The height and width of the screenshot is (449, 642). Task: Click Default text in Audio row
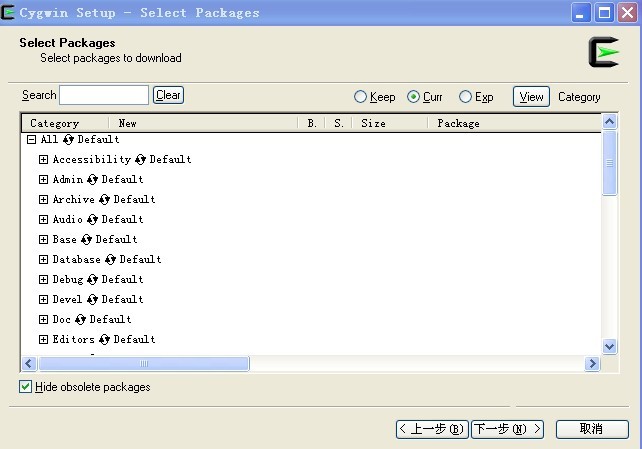coord(122,220)
